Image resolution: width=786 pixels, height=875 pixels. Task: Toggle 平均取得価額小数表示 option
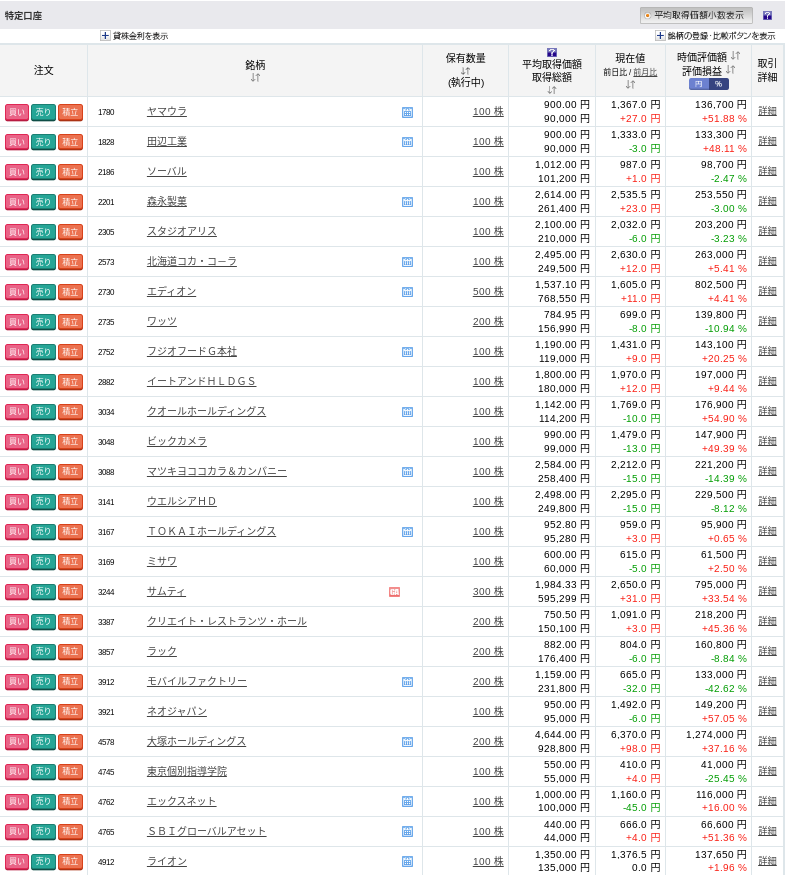[x=696, y=16]
